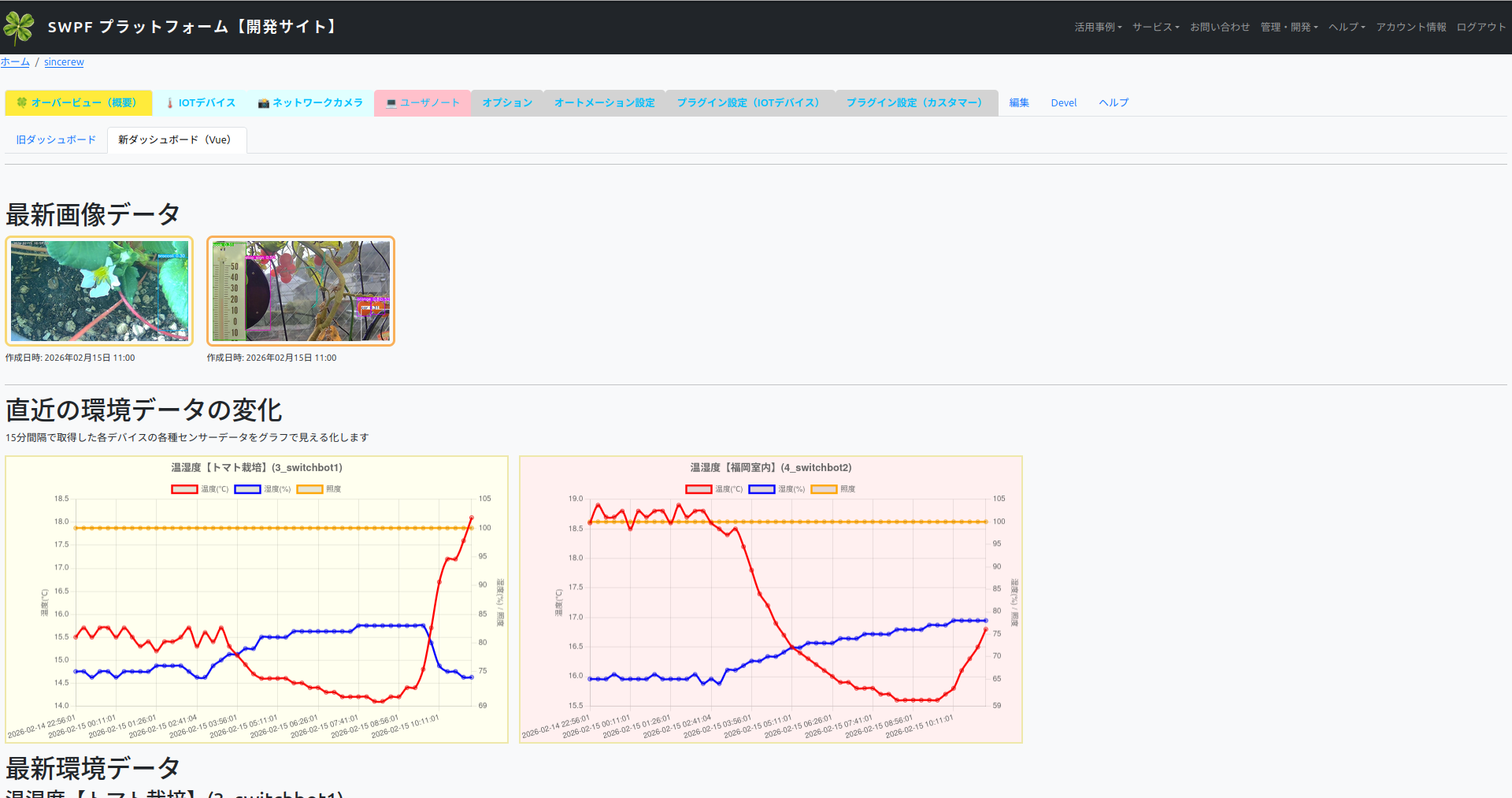Click thermometer icon on IOTデバイス tab

(x=169, y=103)
